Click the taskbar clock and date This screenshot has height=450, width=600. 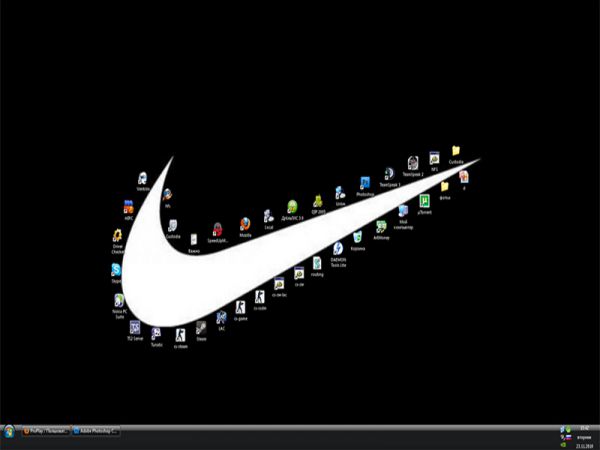(584, 437)
